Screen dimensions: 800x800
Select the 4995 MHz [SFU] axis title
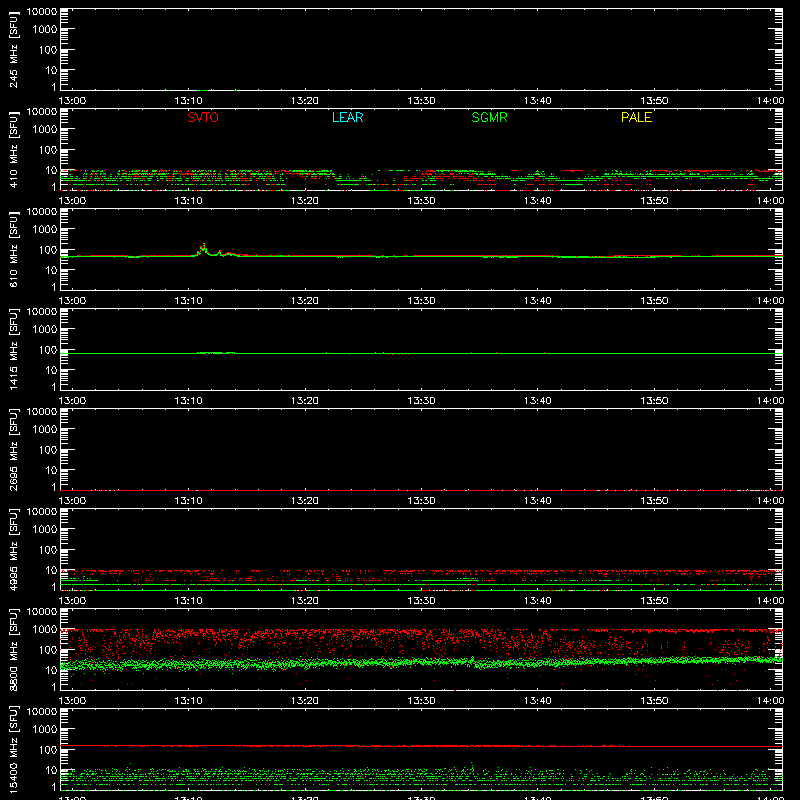14,549
